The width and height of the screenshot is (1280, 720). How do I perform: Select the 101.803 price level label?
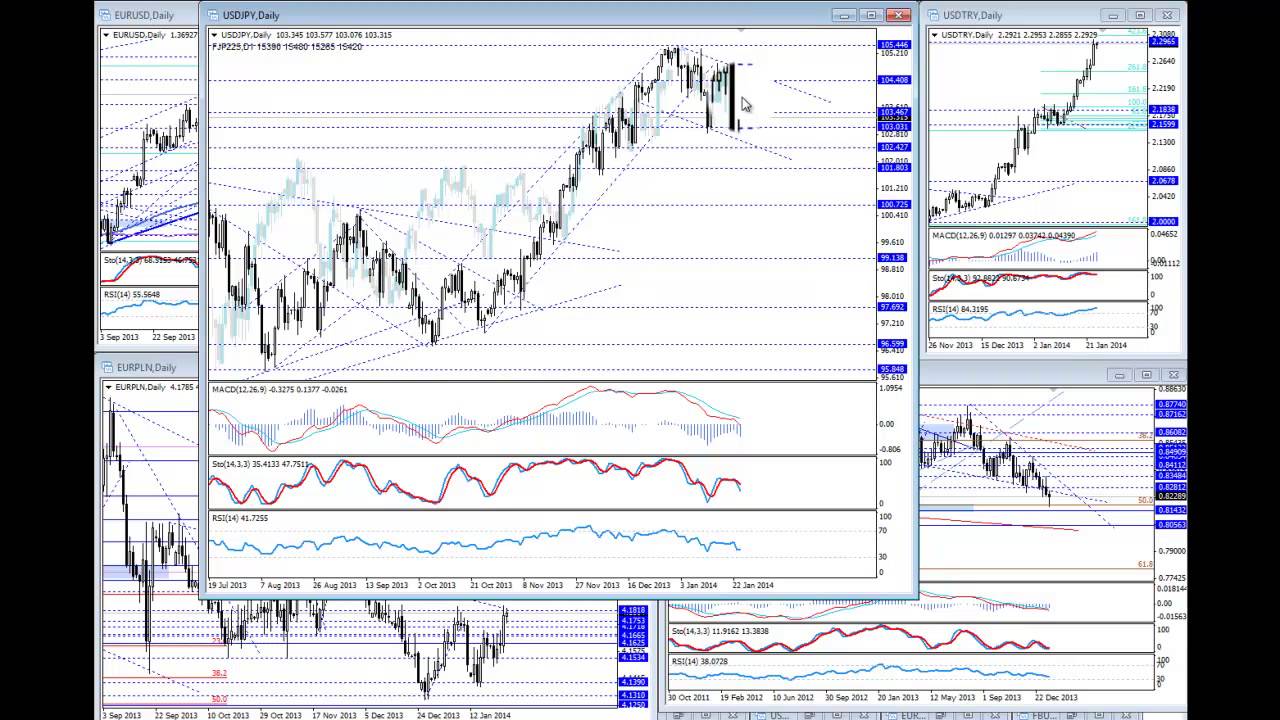(x=894, y=168)
